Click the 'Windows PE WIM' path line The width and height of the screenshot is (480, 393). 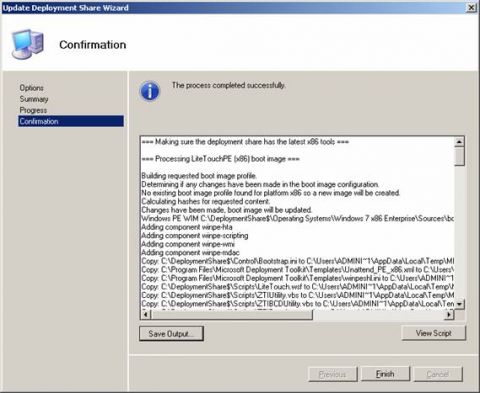click(x=298, y=219)
